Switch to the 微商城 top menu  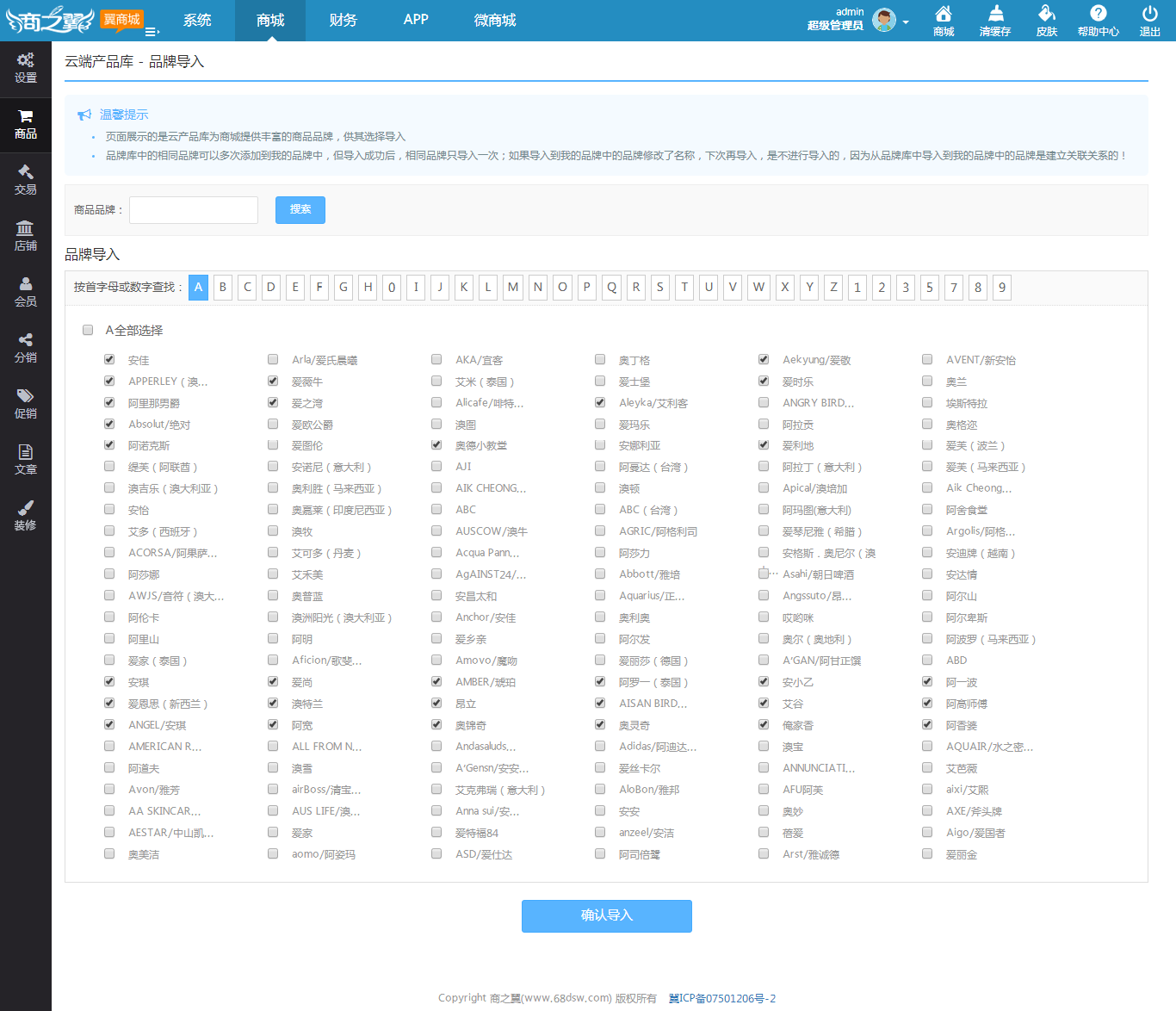495,20
